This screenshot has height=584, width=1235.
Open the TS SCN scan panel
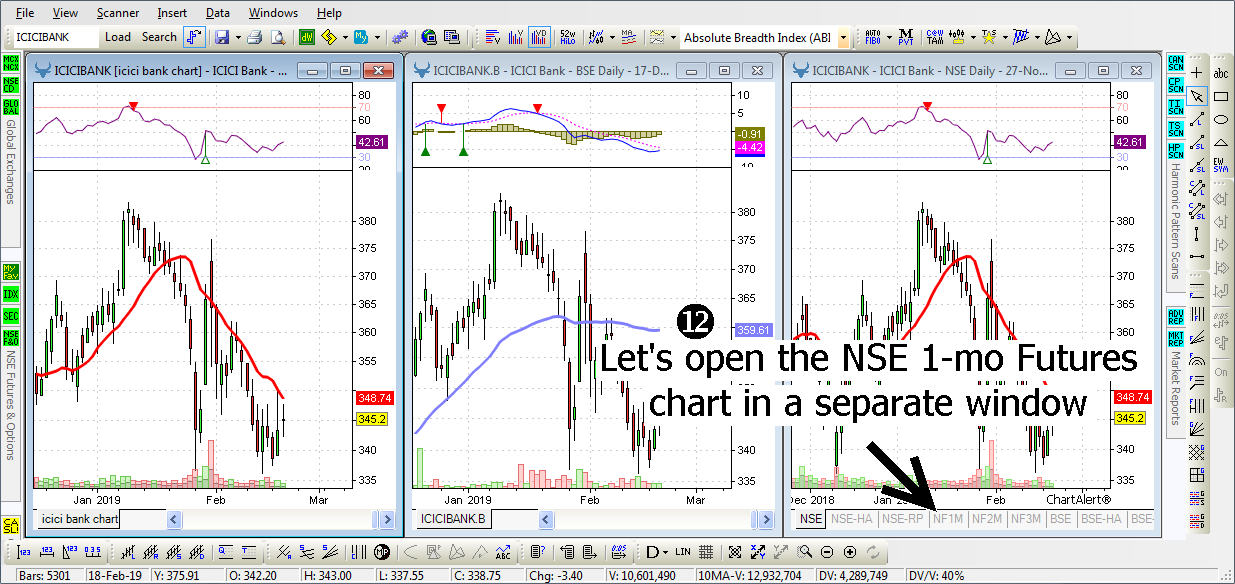pyautogui.click(x=1175, y=128)
